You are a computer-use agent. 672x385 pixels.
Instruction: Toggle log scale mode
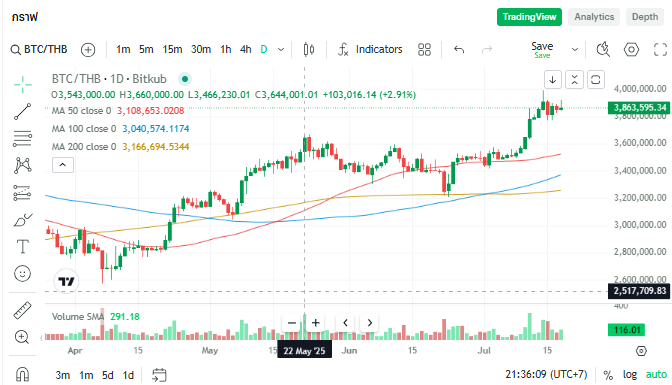pos(630,375)
